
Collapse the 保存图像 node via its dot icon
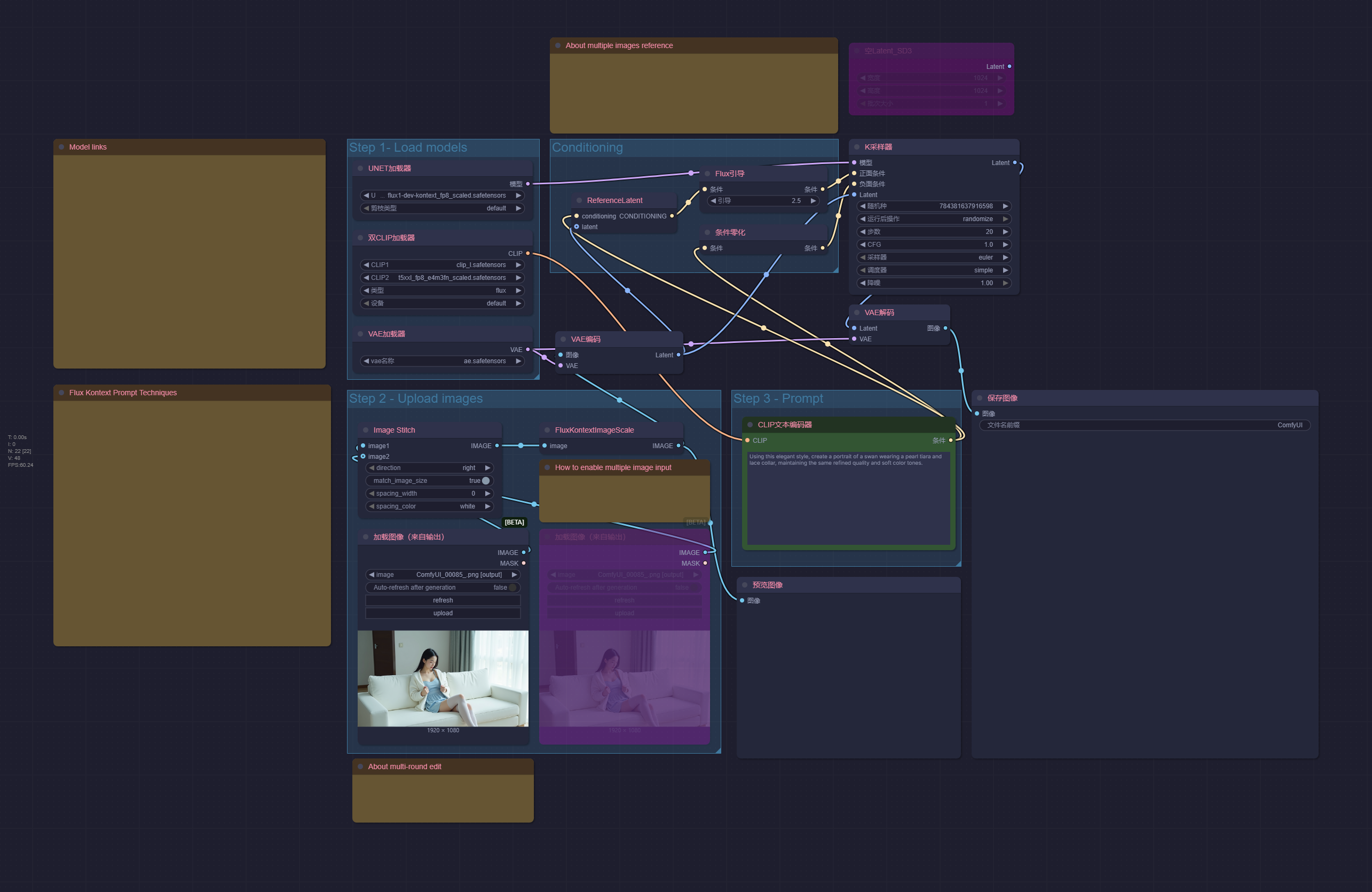pos(979,397)
